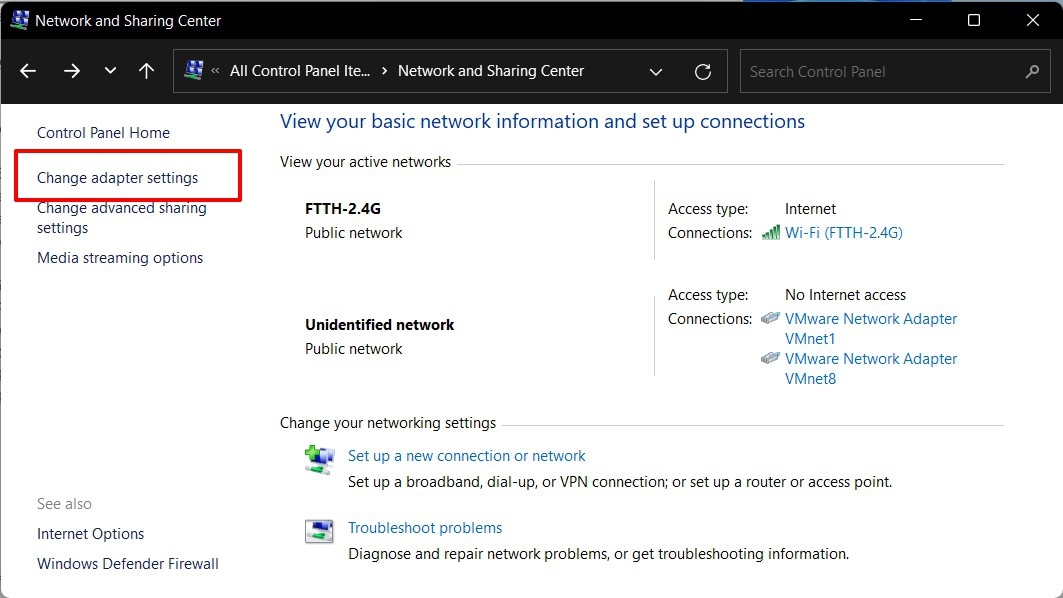Click the search magnifier icon
The image size is (1063, 598).
click(x=1033, y=72)
